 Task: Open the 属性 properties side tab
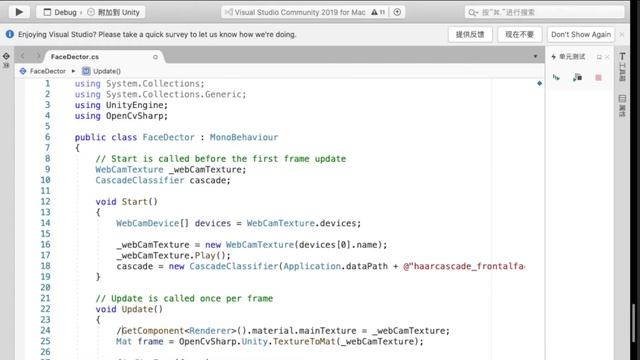pos(622,106)
